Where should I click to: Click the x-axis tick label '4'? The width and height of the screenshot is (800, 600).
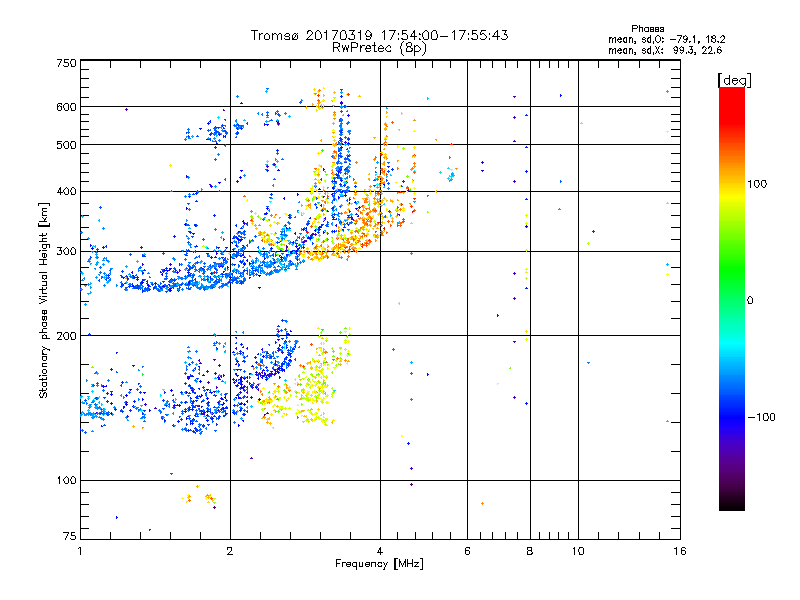[380, 551]
